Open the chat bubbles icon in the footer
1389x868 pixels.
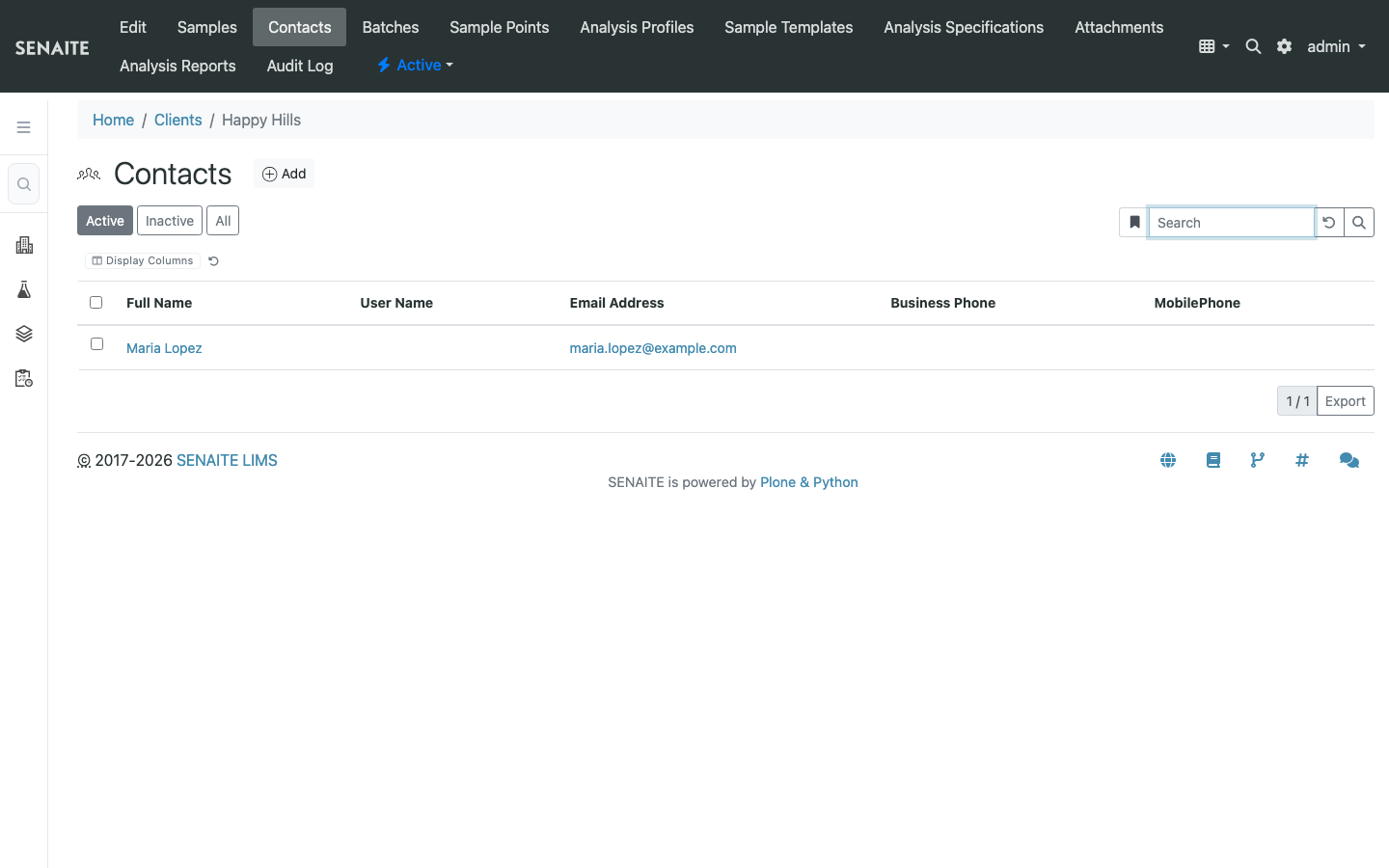pos(1349,460)
